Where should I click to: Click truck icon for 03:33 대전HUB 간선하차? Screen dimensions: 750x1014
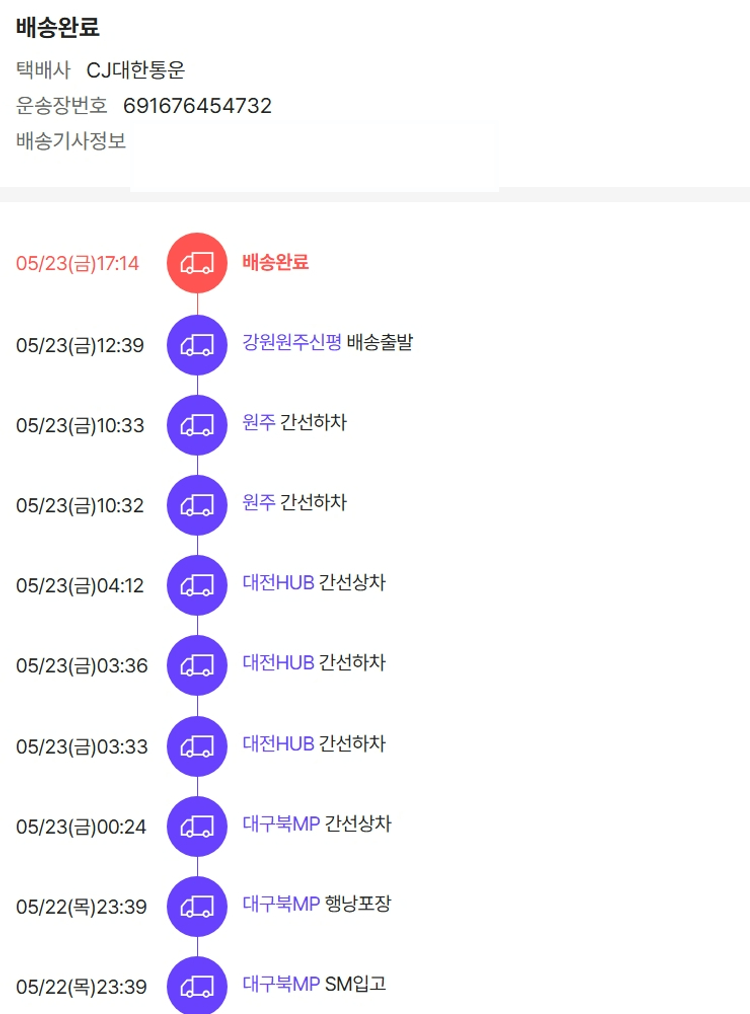197,746
